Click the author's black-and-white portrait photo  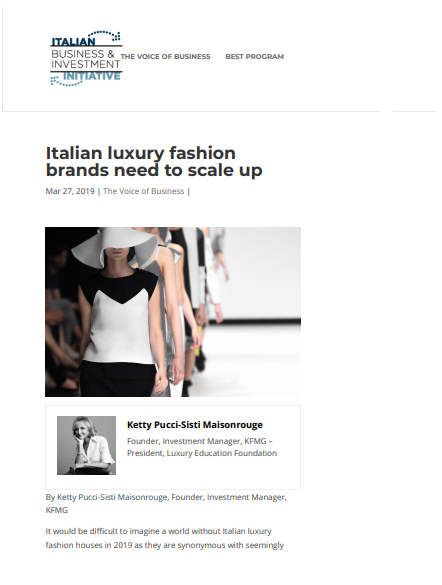87,445
